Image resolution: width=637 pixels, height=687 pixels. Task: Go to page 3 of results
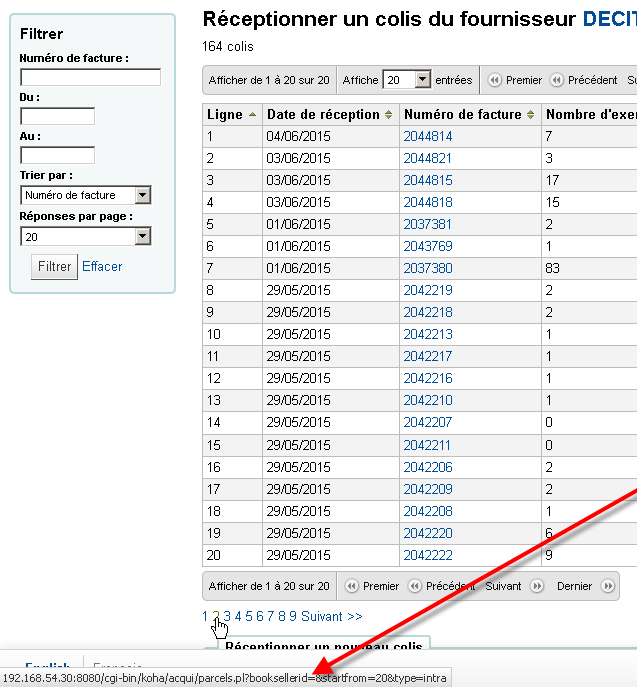(227, 616)
